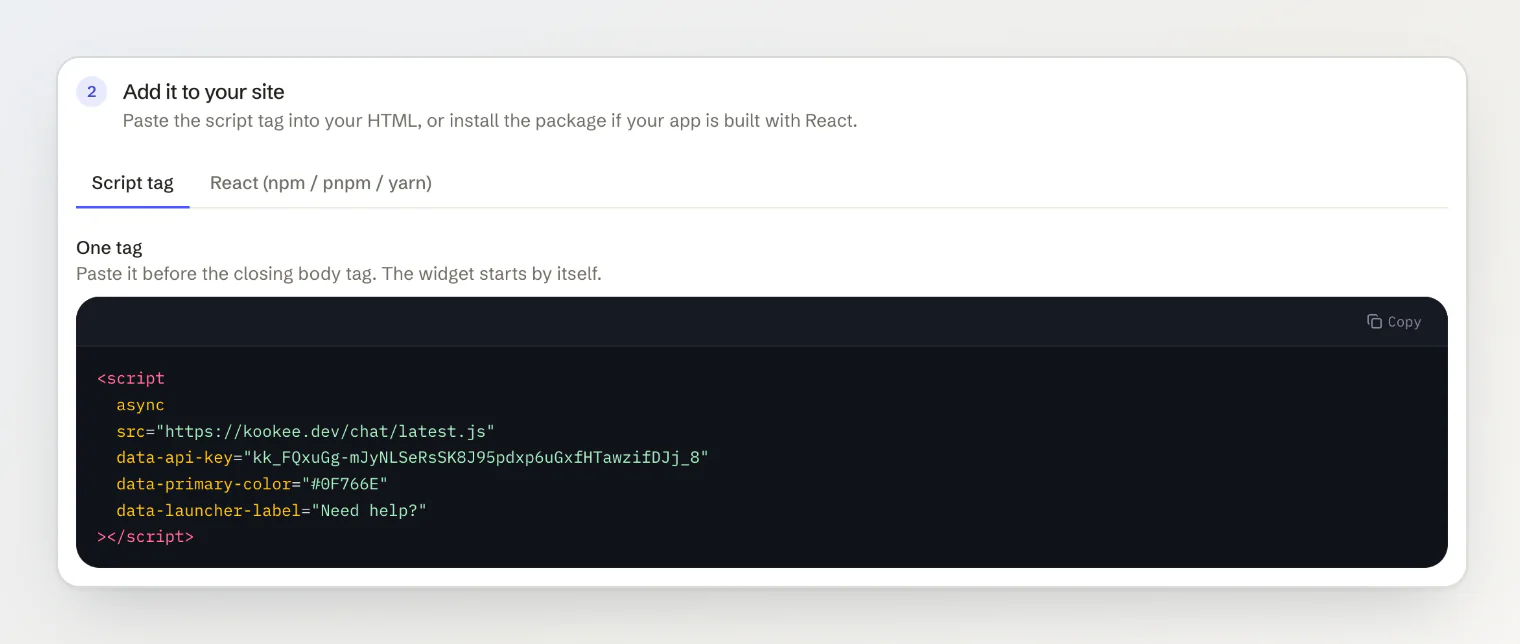Click the opening "<script" line
This screenshot has height=644, width=1520.
[131, 379]
